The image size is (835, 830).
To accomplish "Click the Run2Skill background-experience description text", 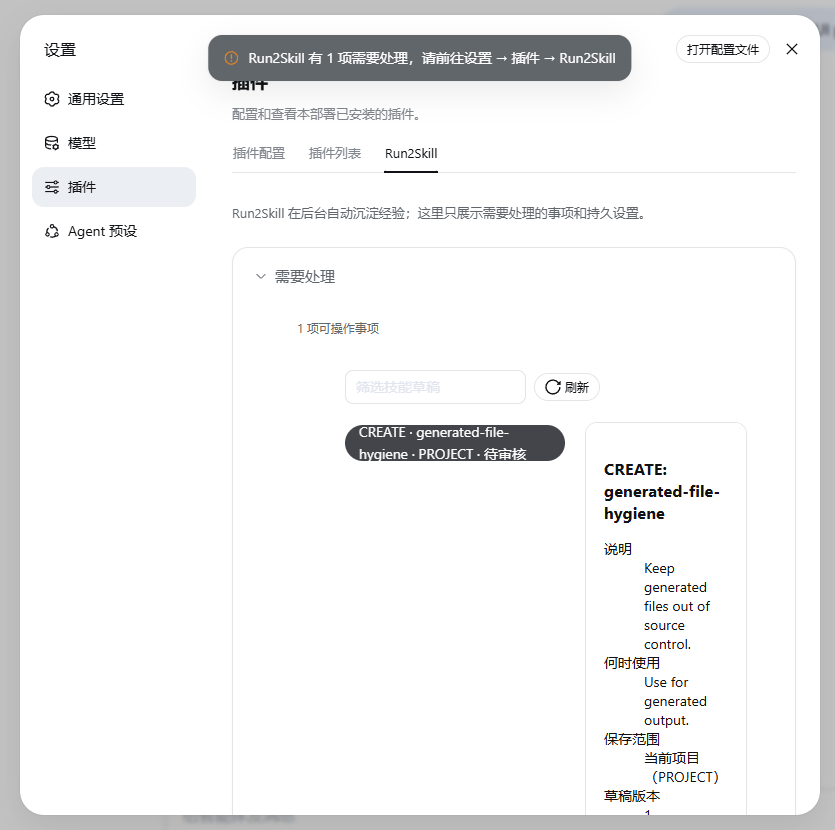I will coord(439,213).
